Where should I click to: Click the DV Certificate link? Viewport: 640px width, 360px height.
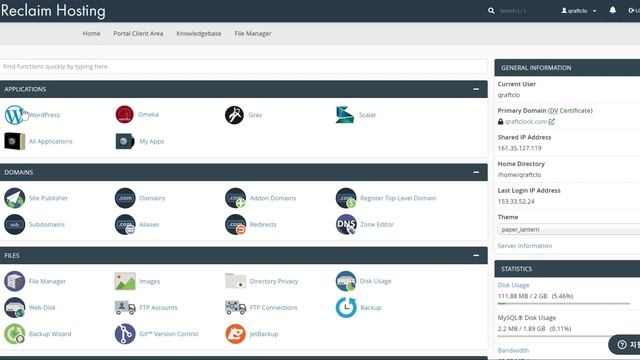tap(570, 111)
